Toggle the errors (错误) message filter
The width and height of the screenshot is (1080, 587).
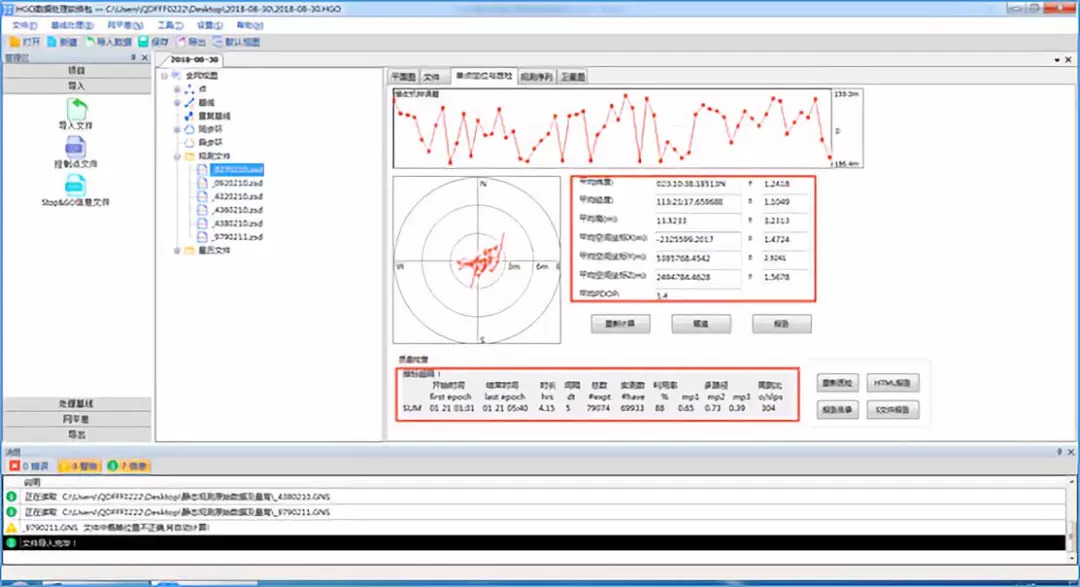(28, 466)
